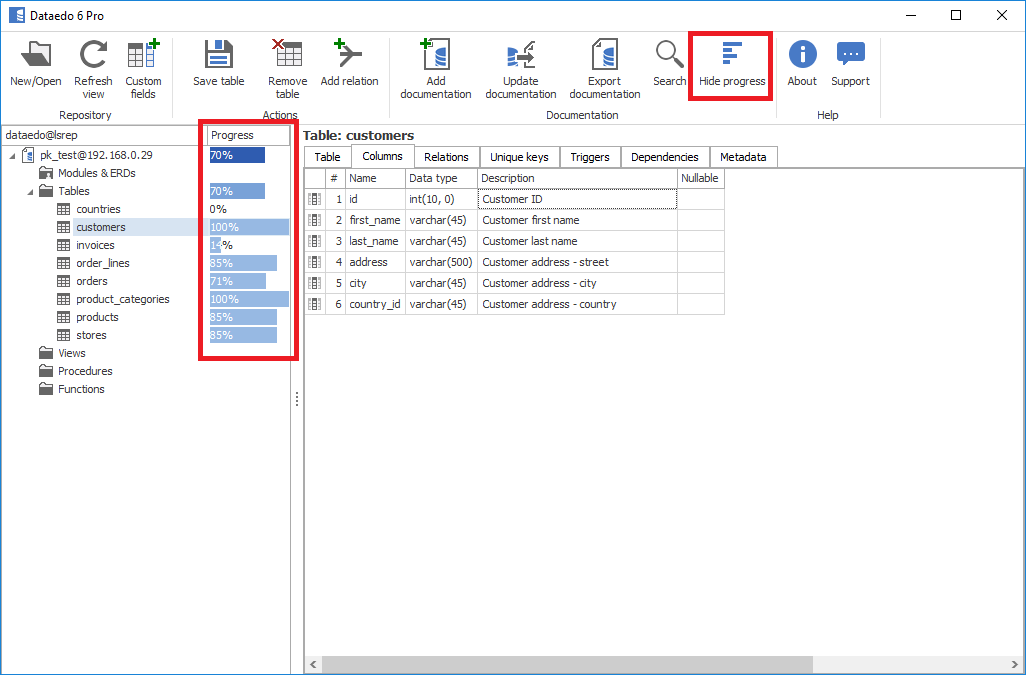Image resolution: width=1026 pixels, height=675 pixels.
Task: Click the Search toolbar button
Action: tap(669, 64)
